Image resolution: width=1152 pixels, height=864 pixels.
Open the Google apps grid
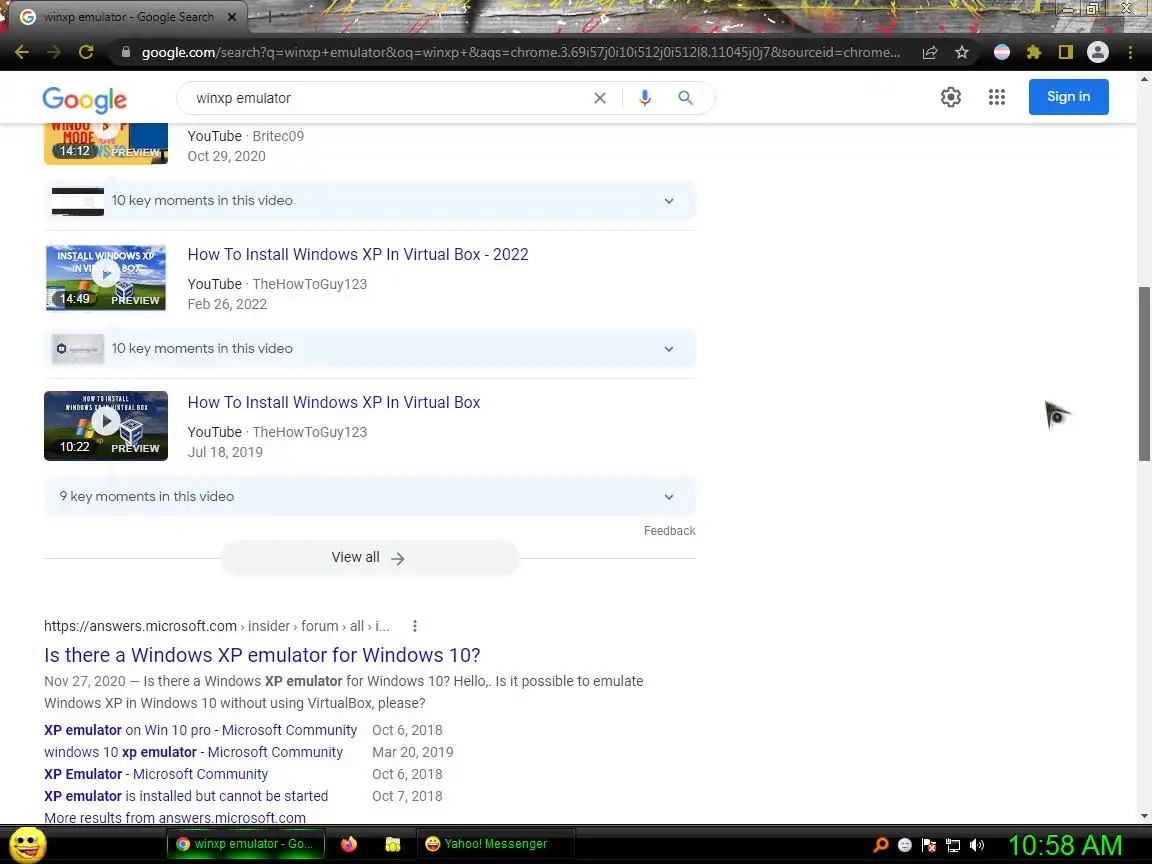(x=996, y=97)
